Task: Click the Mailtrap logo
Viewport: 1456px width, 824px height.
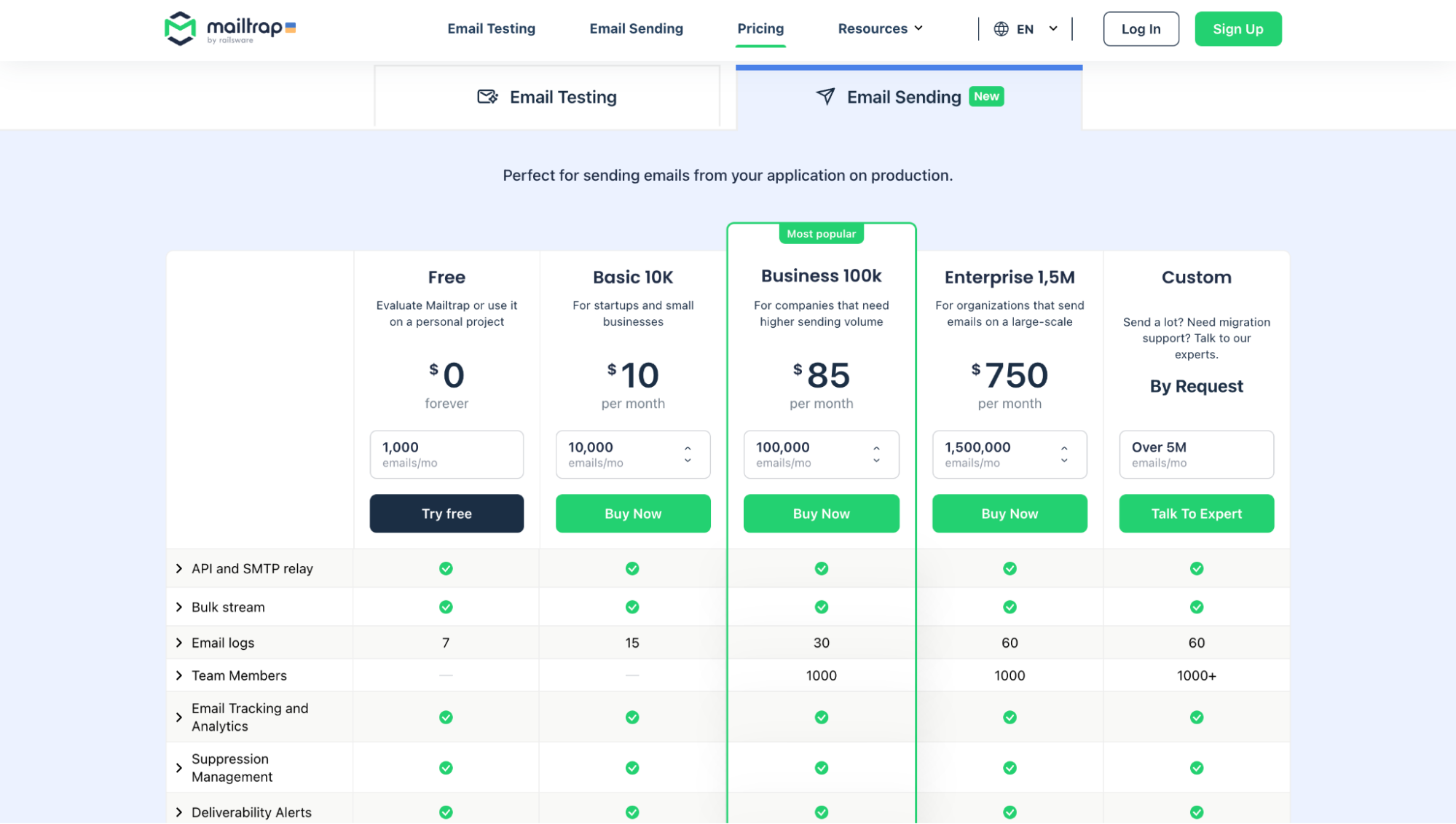Action: (x=230, y=28)
